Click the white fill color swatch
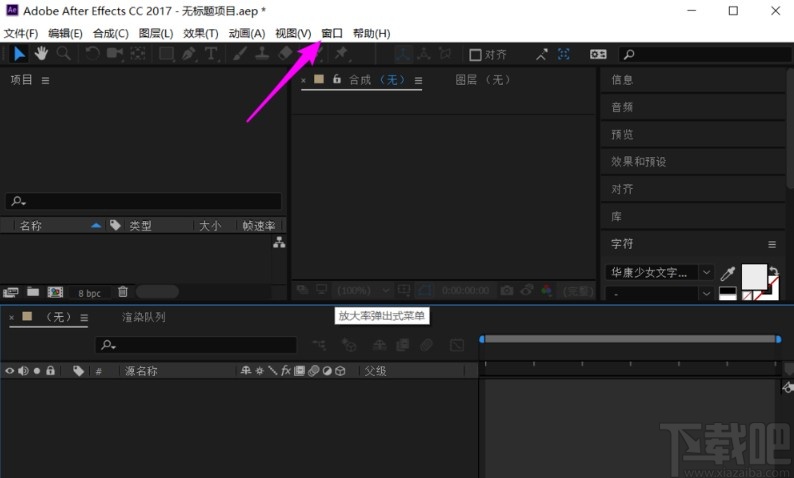This screenshot has width=794, height=478. (754, 276)
